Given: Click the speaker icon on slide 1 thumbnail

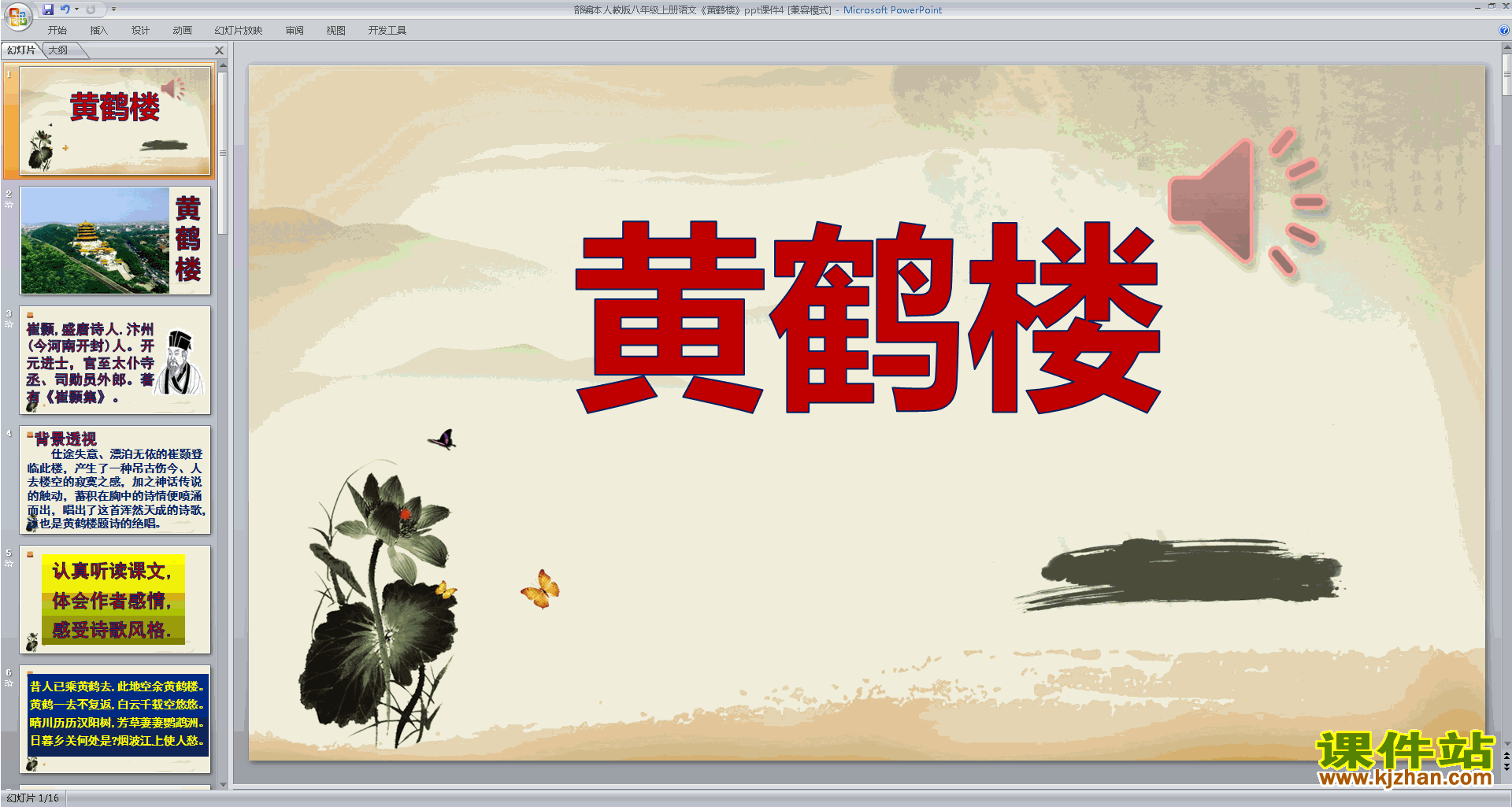Looking at the screenshot, I should click(x=172, y=88).
